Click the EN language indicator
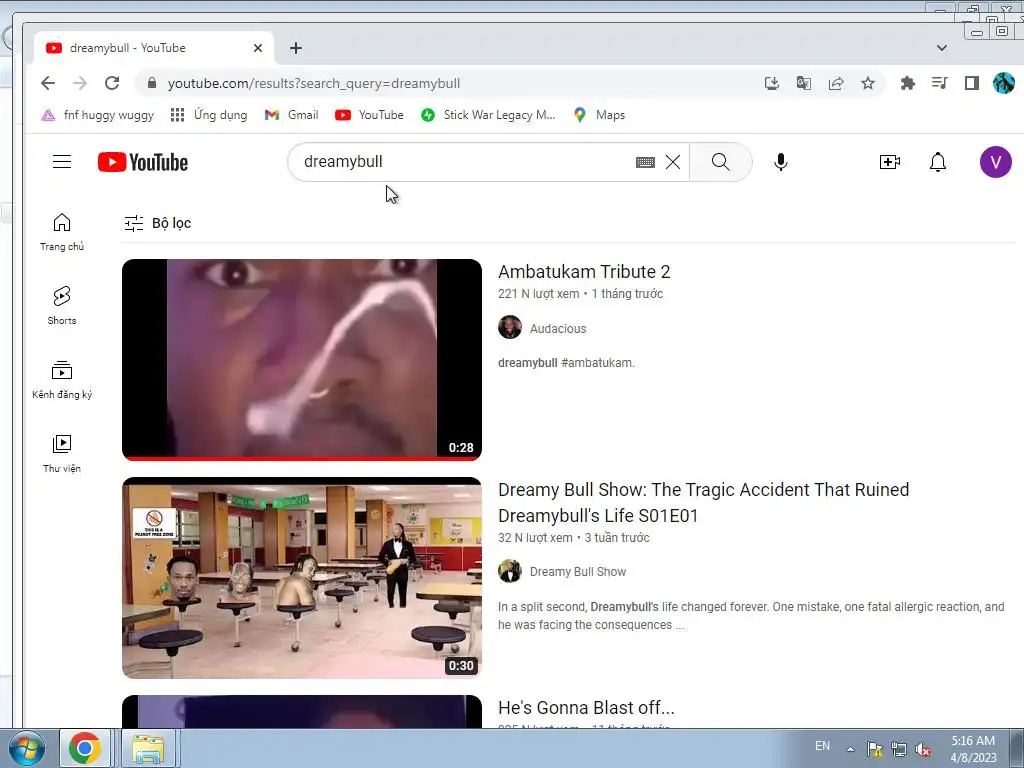 [x=822, y=746]
